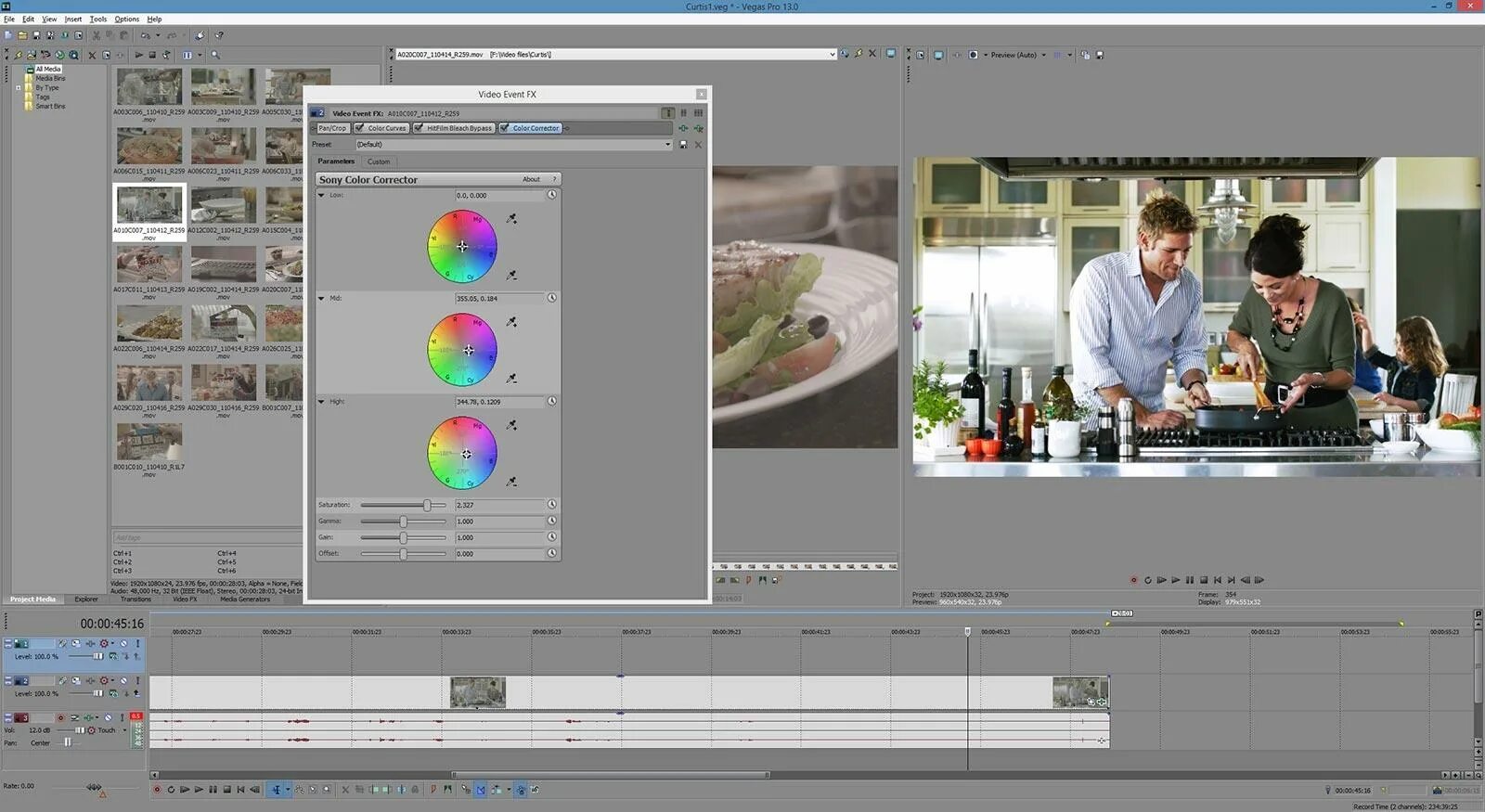Click the Media search magnifier icon in Project Media
Image resolution: width=1485 pixels, height=812 pixels.
point(215,55)
